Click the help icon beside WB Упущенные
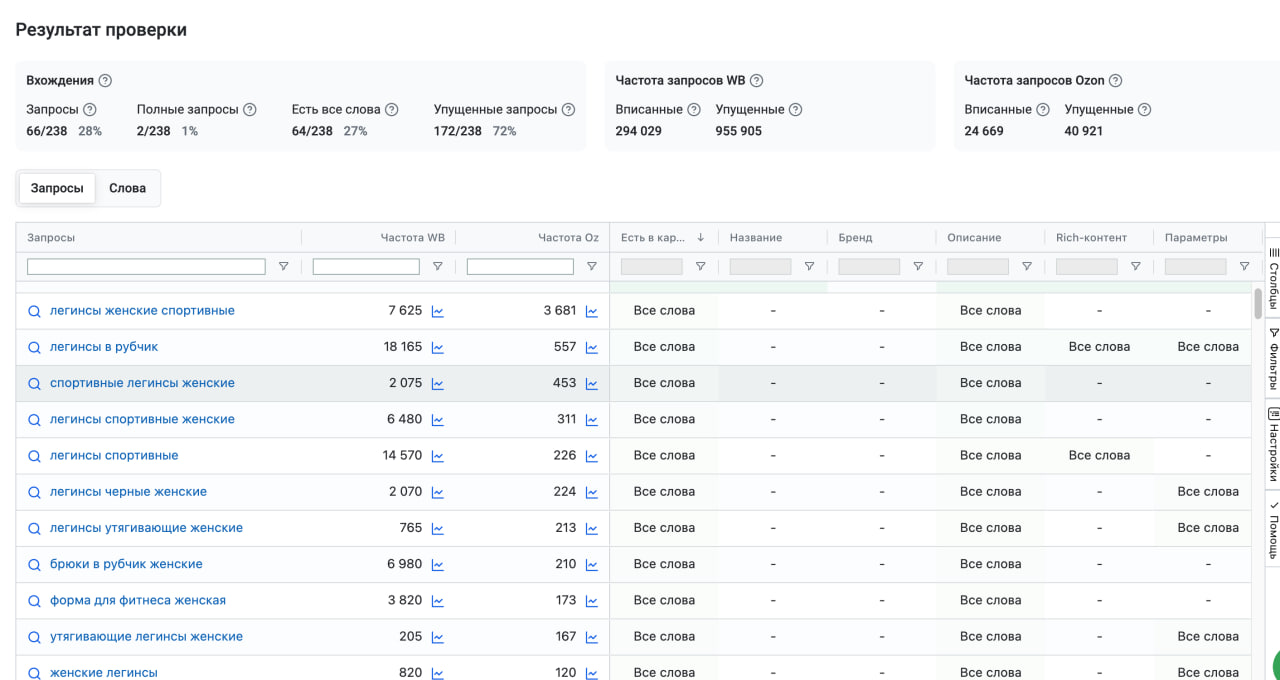 [796, 110]
